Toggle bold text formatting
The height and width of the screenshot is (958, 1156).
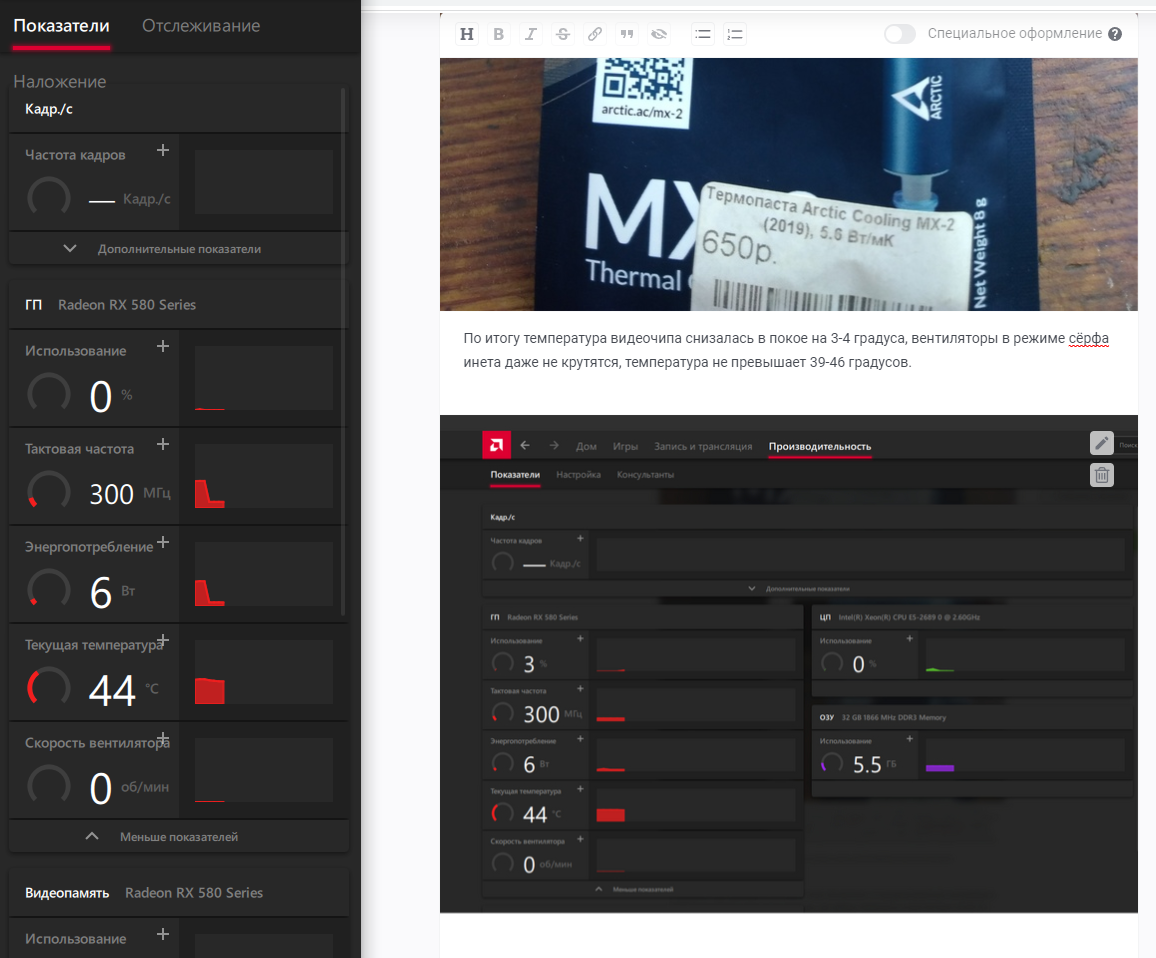(498, 34)
